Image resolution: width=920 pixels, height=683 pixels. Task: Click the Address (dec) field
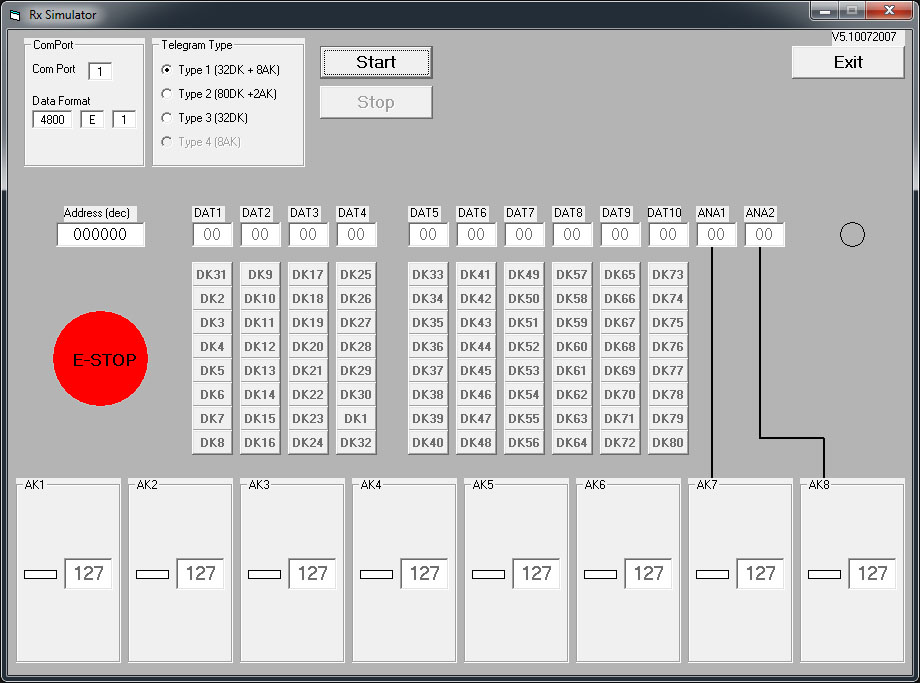pyautogui.click(x=100, y=235)
